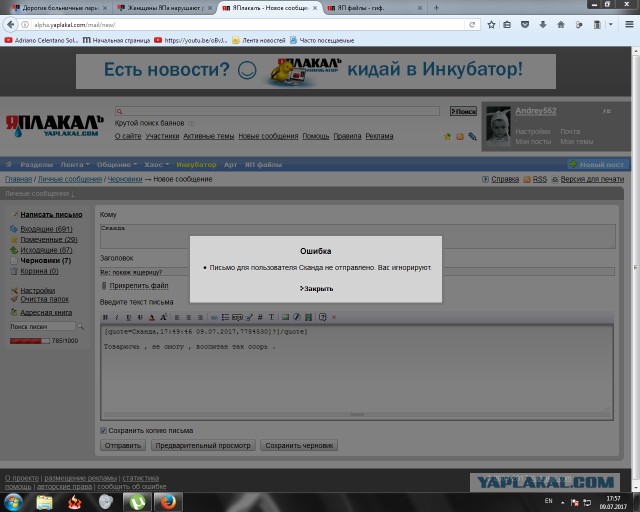Viewport: 640px width, 512px height.
Task: Insert code tag with # icon
Action: [x=260, y=317]
